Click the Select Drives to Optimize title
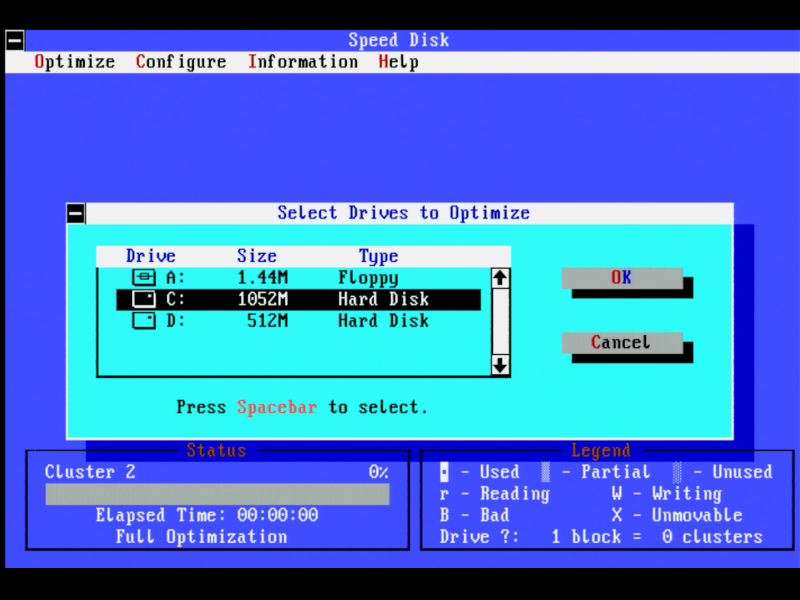Screen dimensions: 800x600 [404, 213]
